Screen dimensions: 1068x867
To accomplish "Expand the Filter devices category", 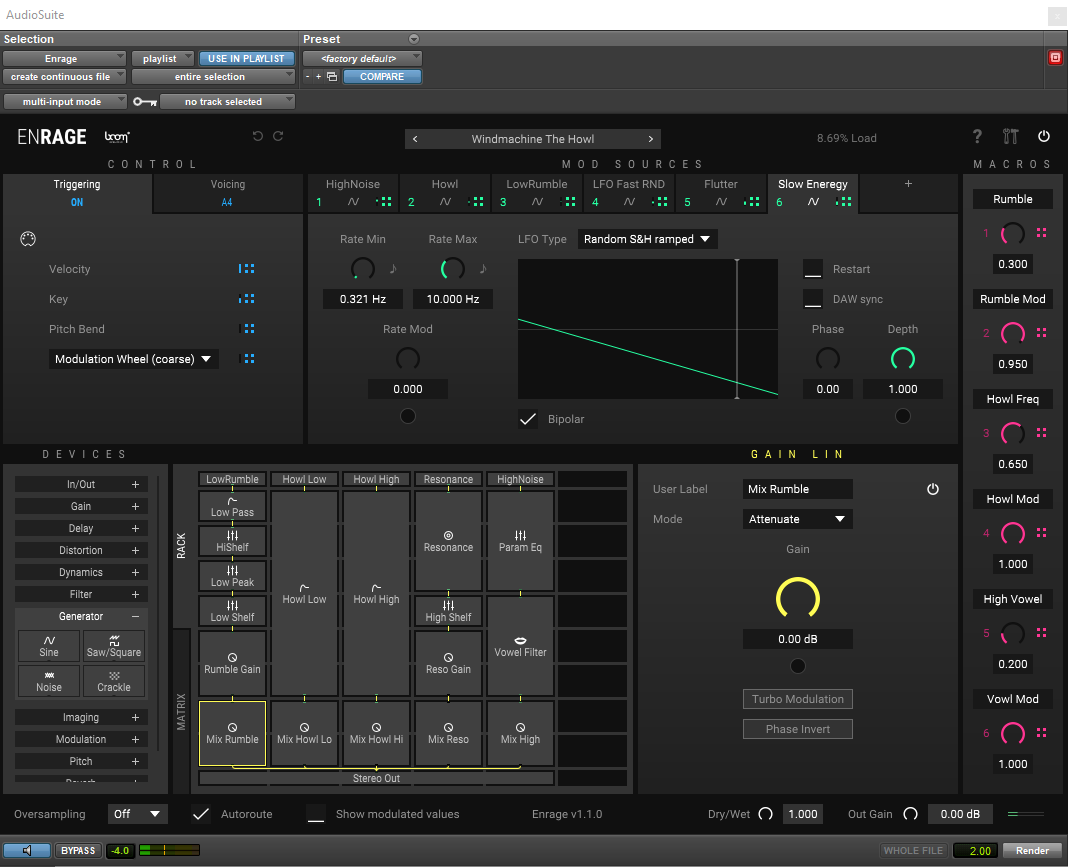I will 81,594.
